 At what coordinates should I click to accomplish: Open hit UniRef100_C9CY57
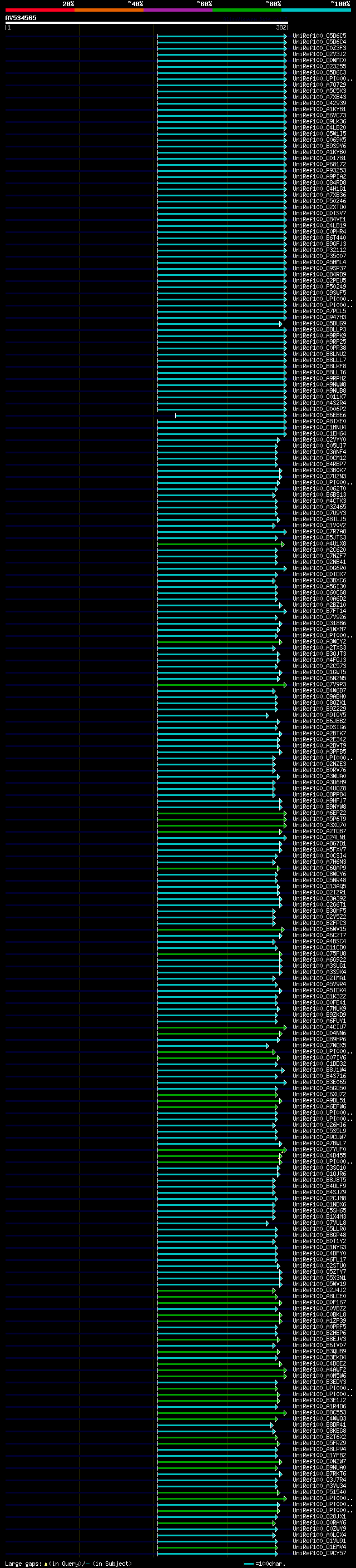[319, 1553]
